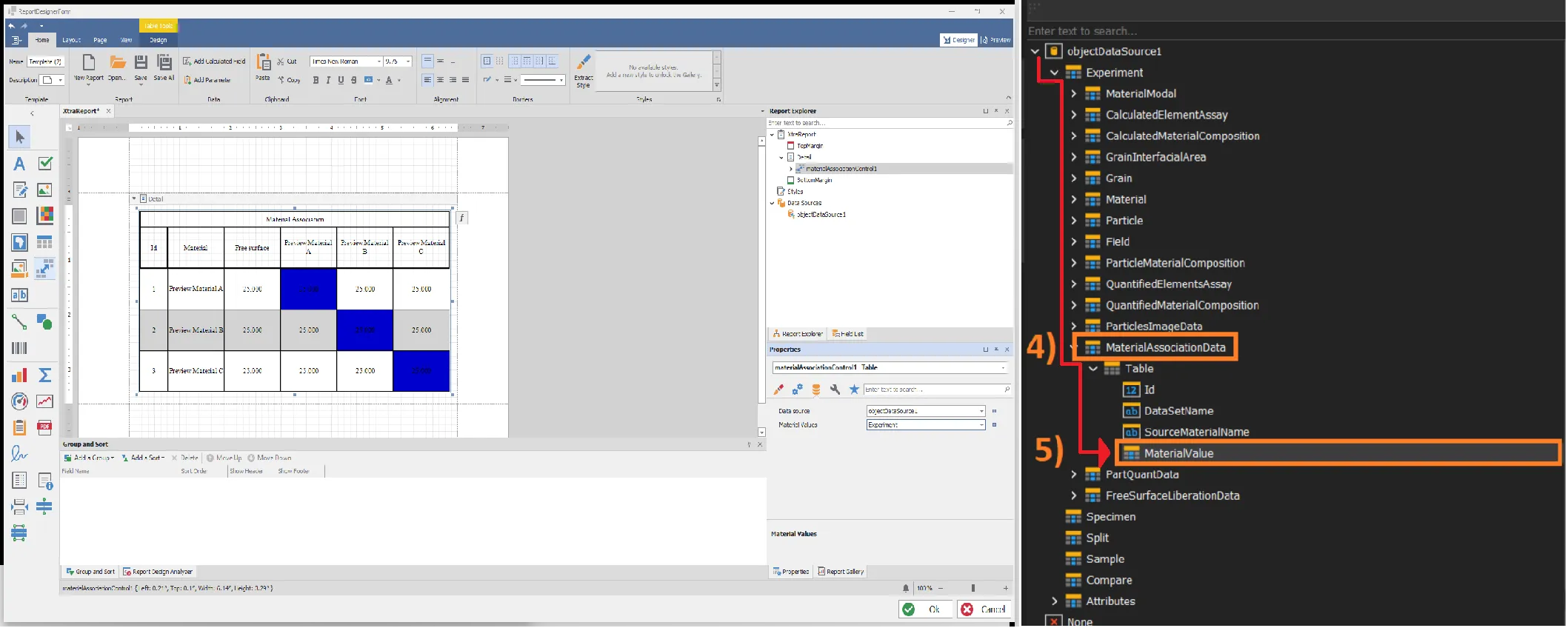Pick the Check Box control in toolbox
Viewport: 1568px width, 628px height.
[45, 164]
